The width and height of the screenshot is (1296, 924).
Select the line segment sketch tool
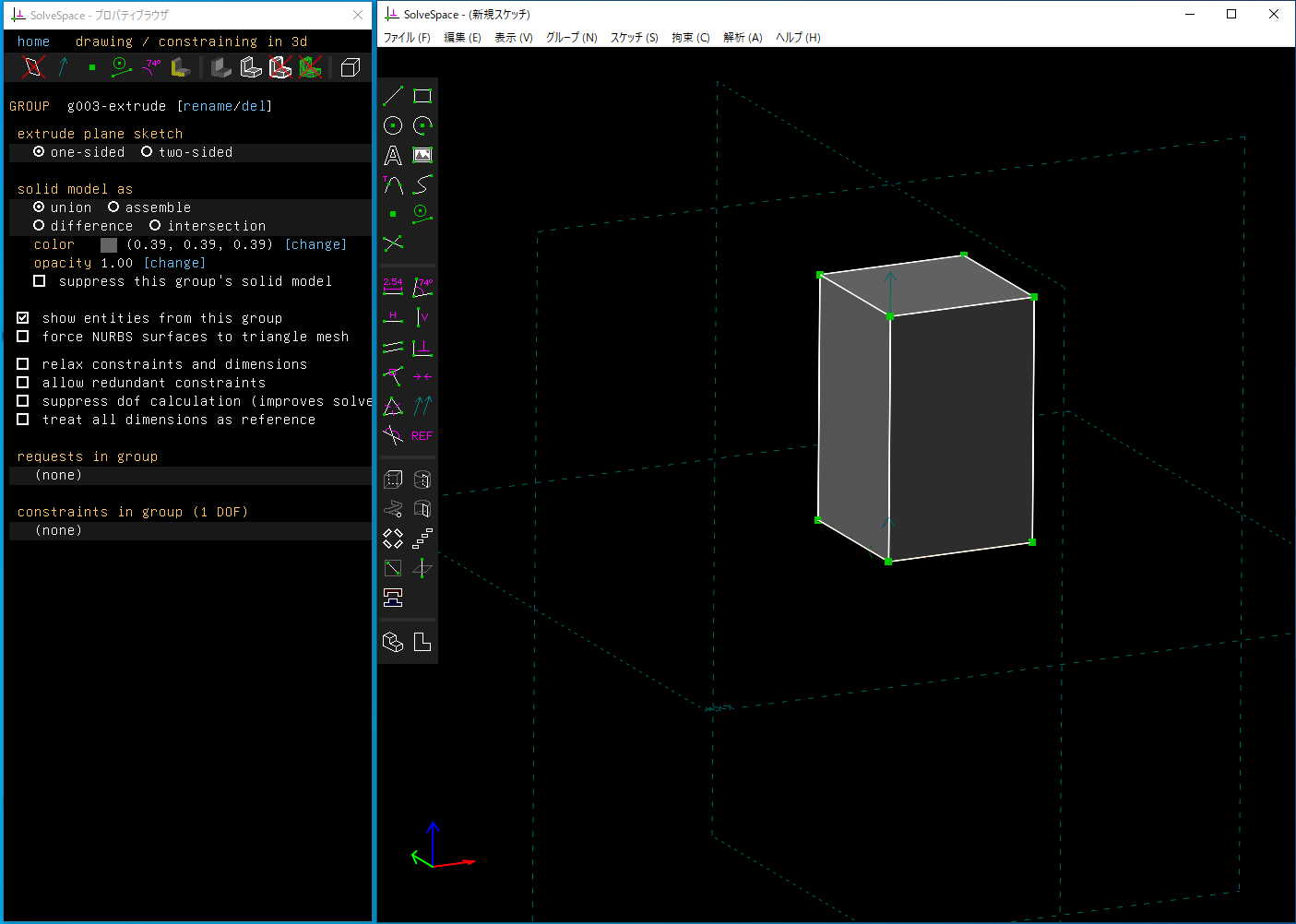393,96
